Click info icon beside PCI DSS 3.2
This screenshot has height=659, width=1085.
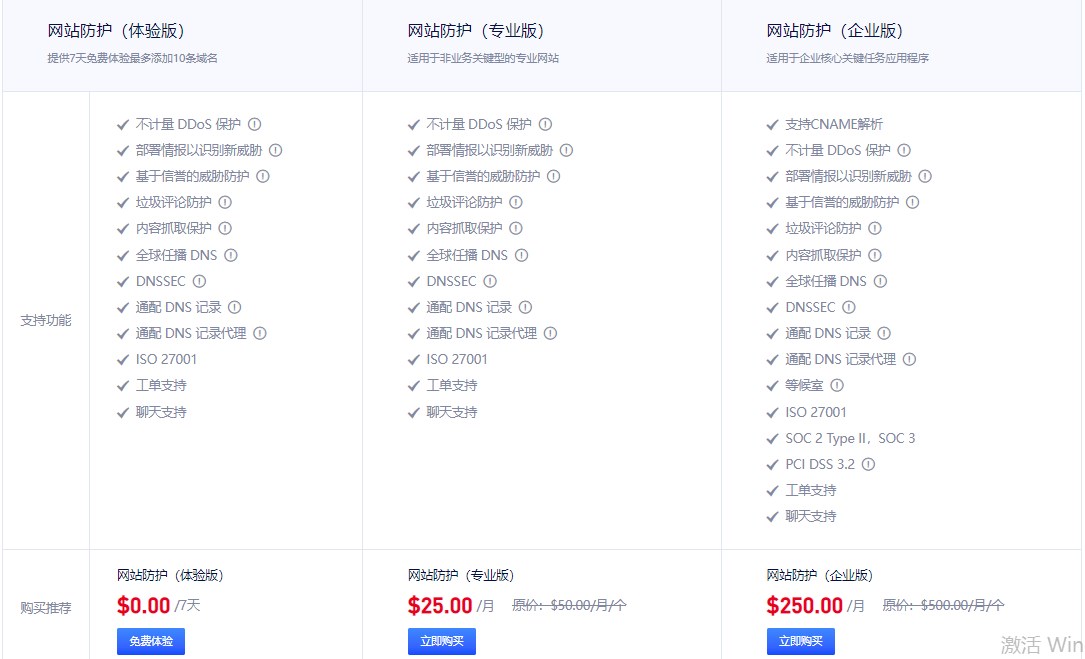coord(868,464)
